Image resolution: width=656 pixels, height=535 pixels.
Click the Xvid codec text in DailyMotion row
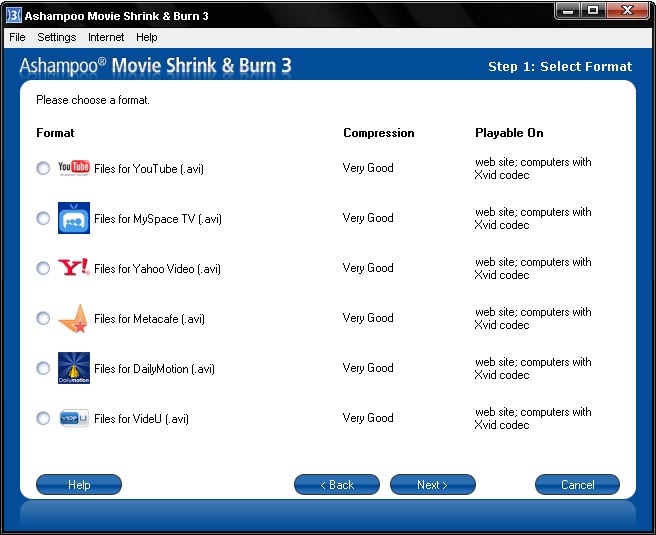click(x=502, y=375)
